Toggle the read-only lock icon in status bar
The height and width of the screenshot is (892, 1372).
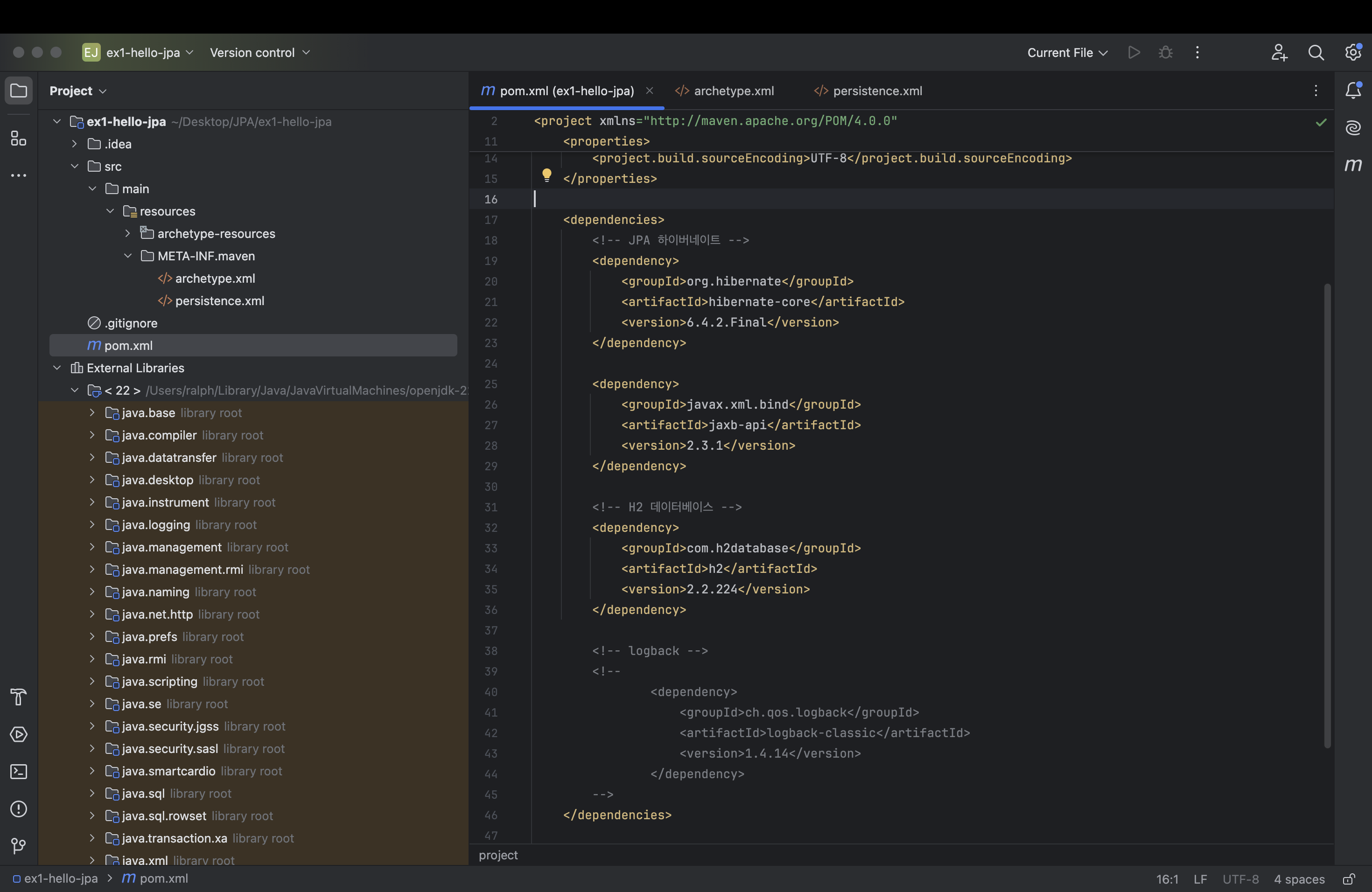click(1349, 879)
